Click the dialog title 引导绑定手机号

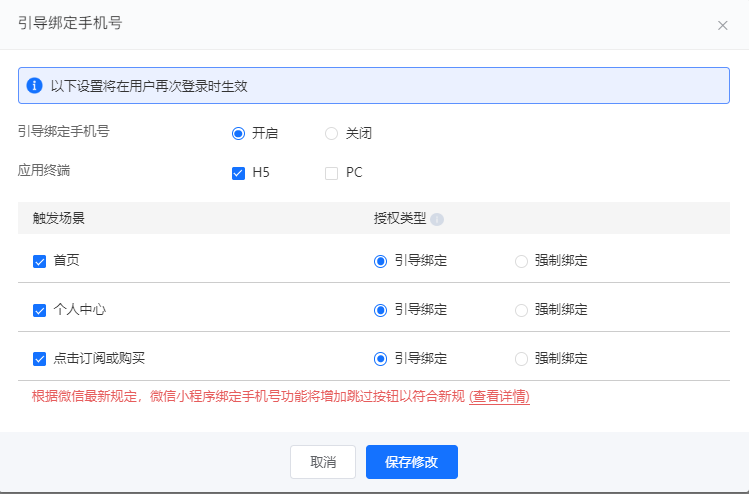coord(70,23)
